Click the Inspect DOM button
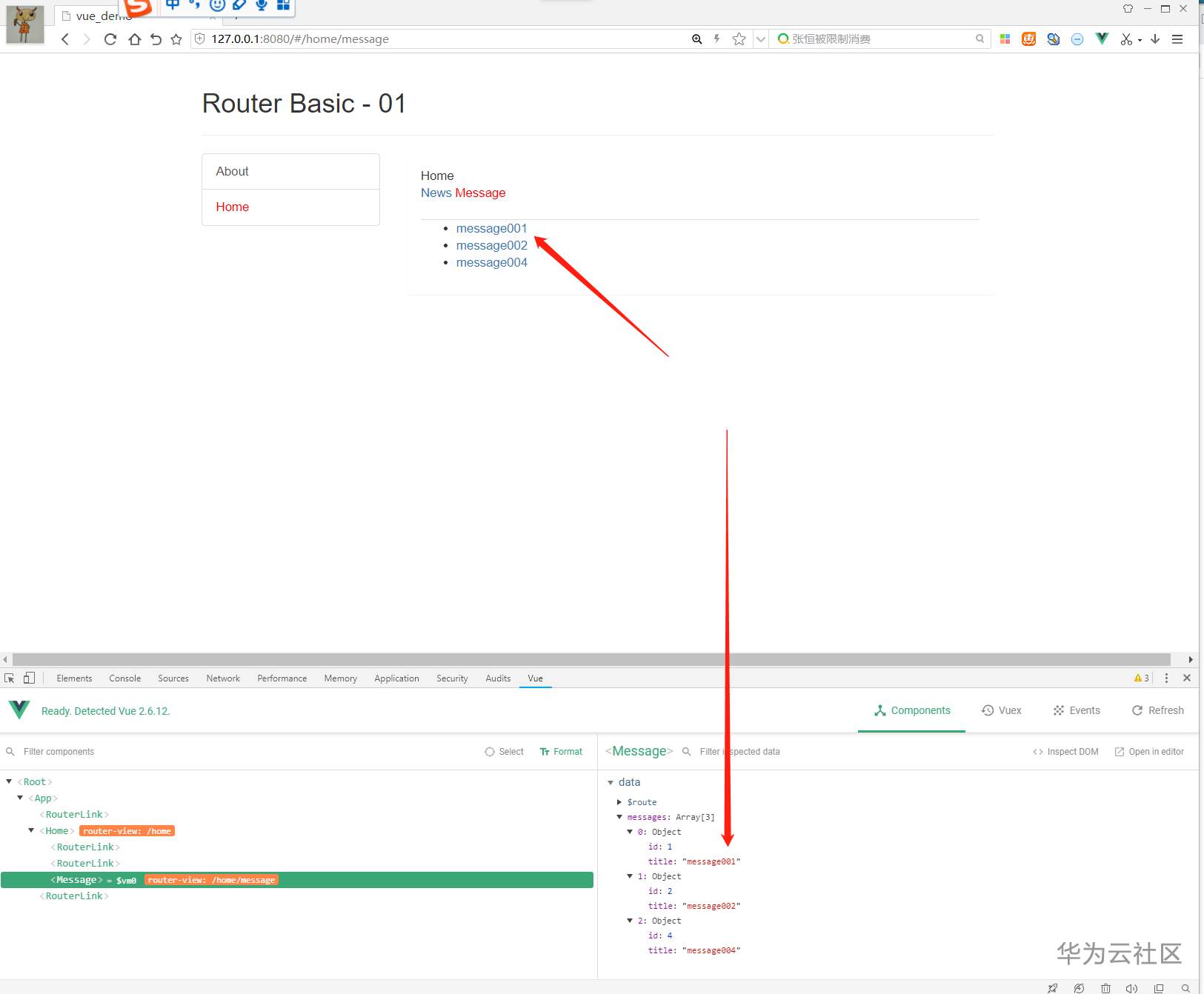Viewport: 1204px width, 994px height. click(x=1065, y=752)
